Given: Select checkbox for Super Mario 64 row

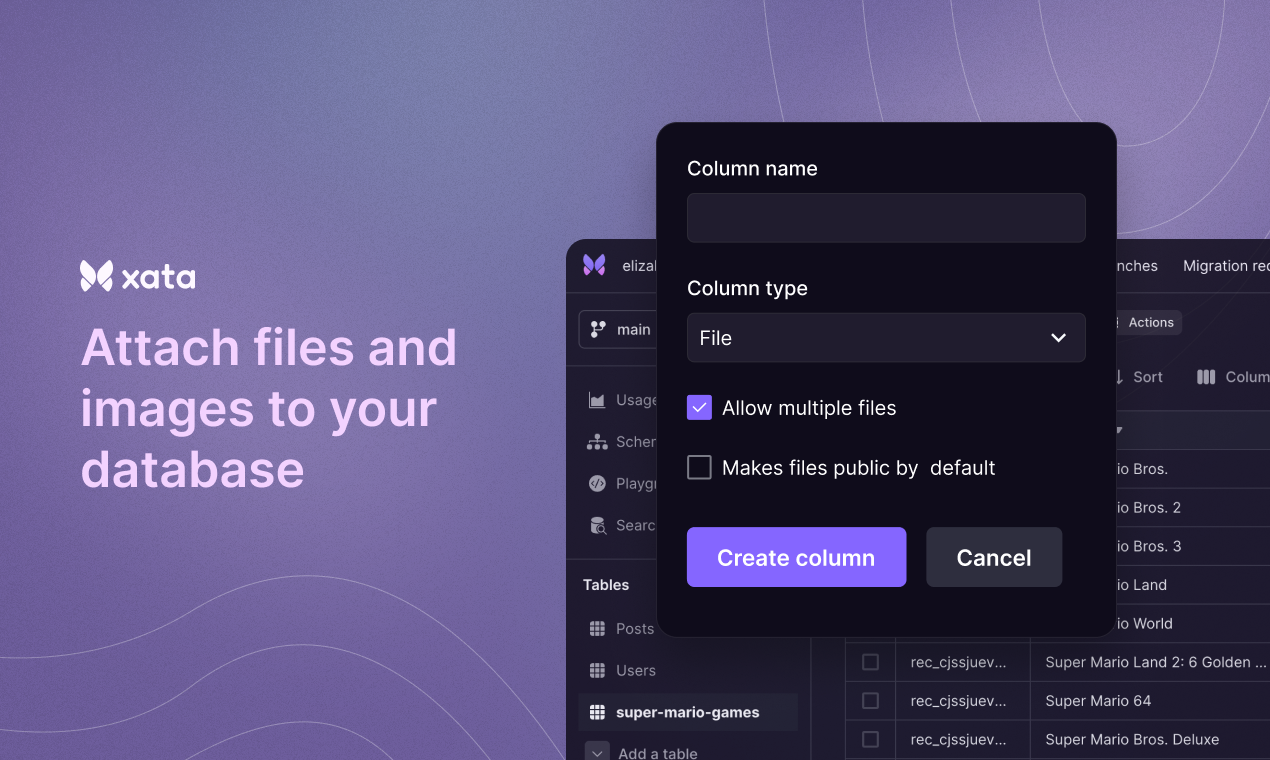Looking at the screenshot, I should point(870,701).
